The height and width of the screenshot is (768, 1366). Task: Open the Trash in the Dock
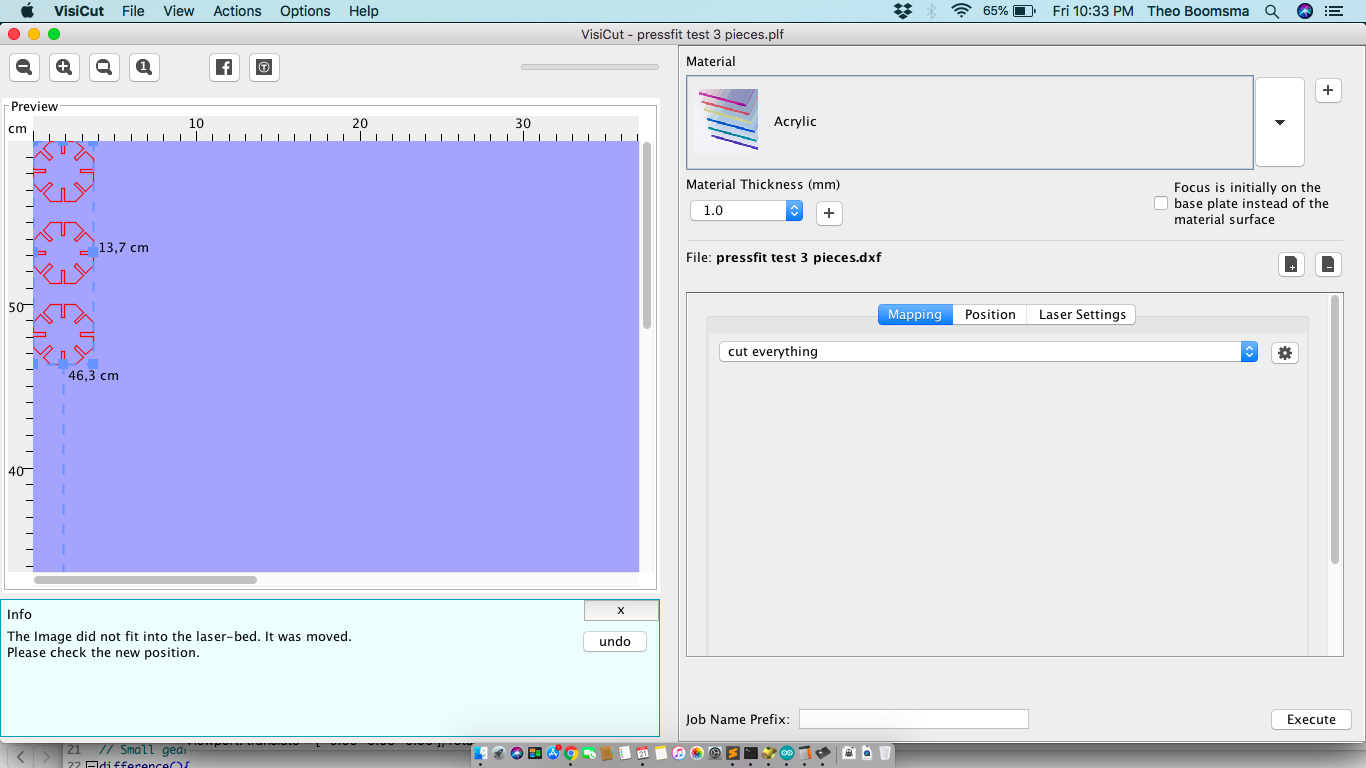tap(885, 753)
